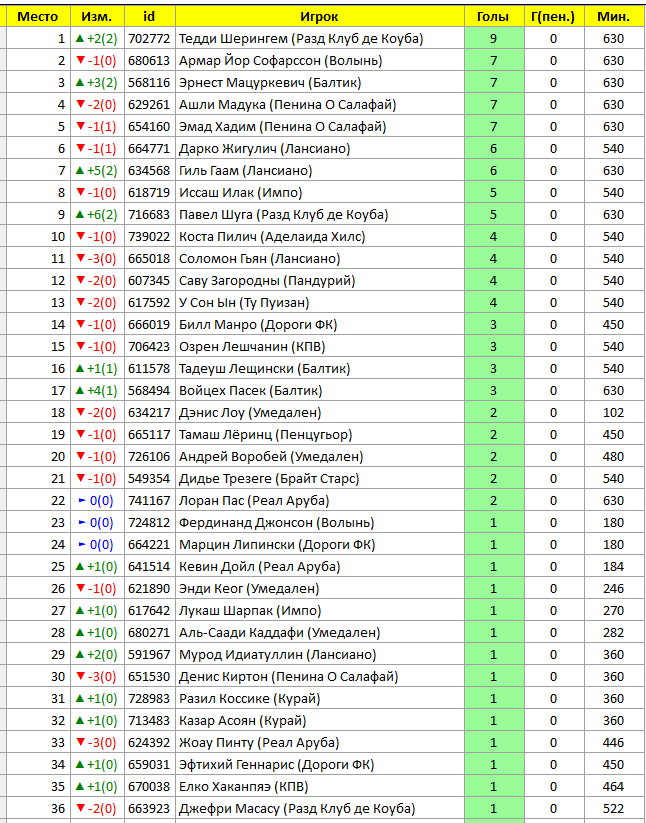Click cell Эфтихий Геннарис (Дороги ФК)
This screenshot has height=823, width=646.
[x=320, y=766]
